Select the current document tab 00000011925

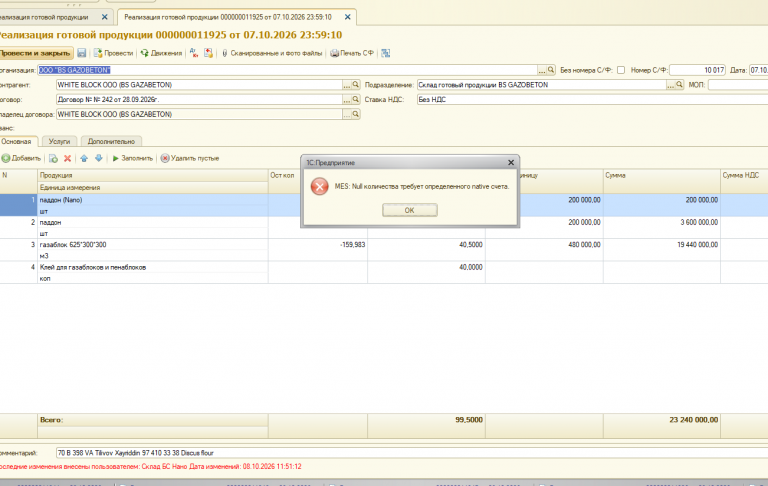[x=228, y=17]
